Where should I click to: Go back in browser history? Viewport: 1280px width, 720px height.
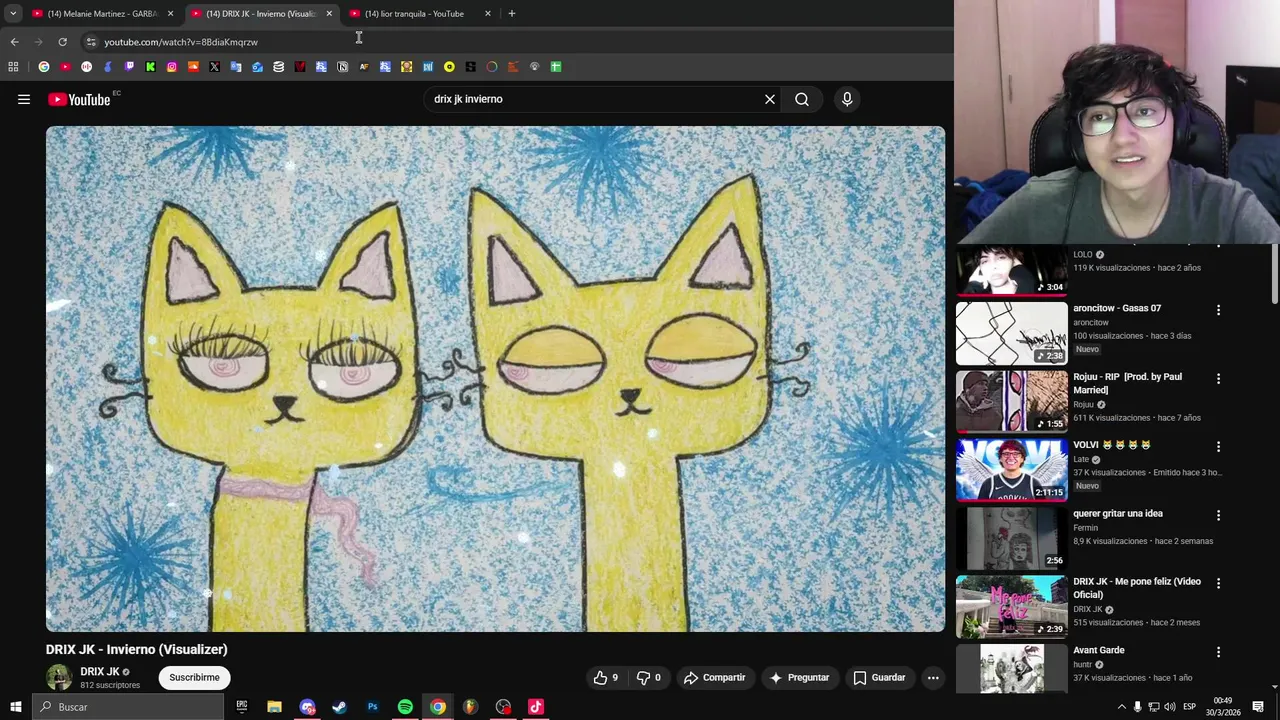tap(14, 42)
